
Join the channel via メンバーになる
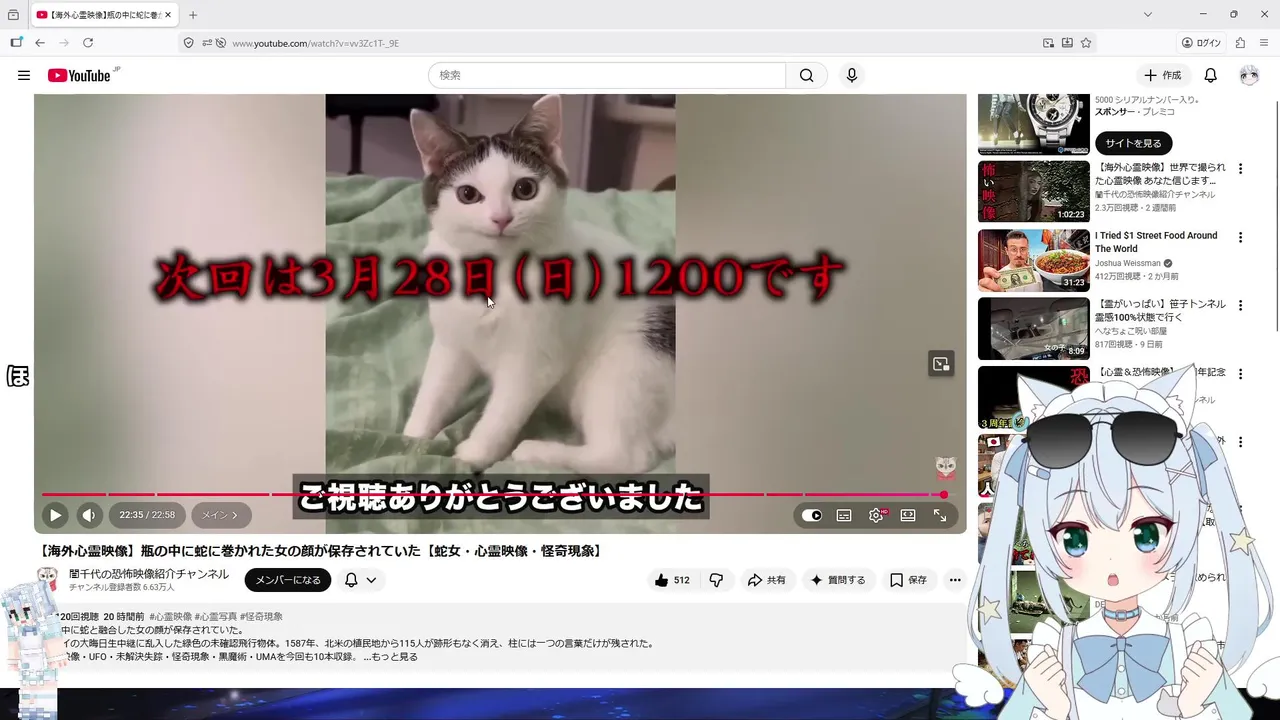[x=288, y=580]
